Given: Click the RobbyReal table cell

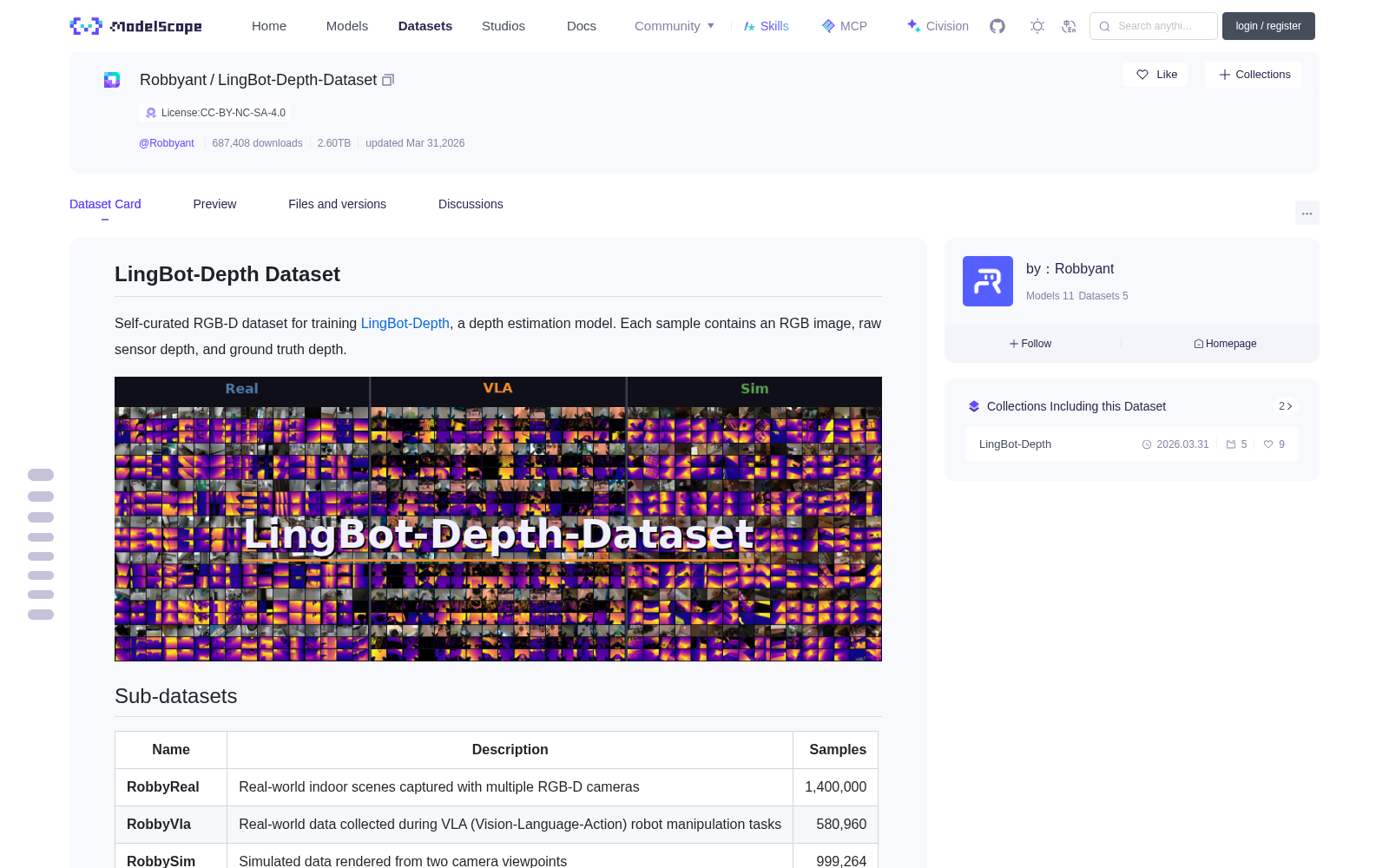Looking at the screenshot, I should click(x=171, y=787).
